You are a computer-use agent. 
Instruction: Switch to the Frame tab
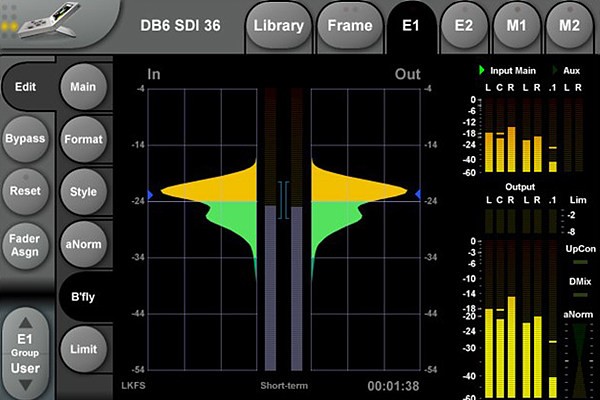click(350, 25)
